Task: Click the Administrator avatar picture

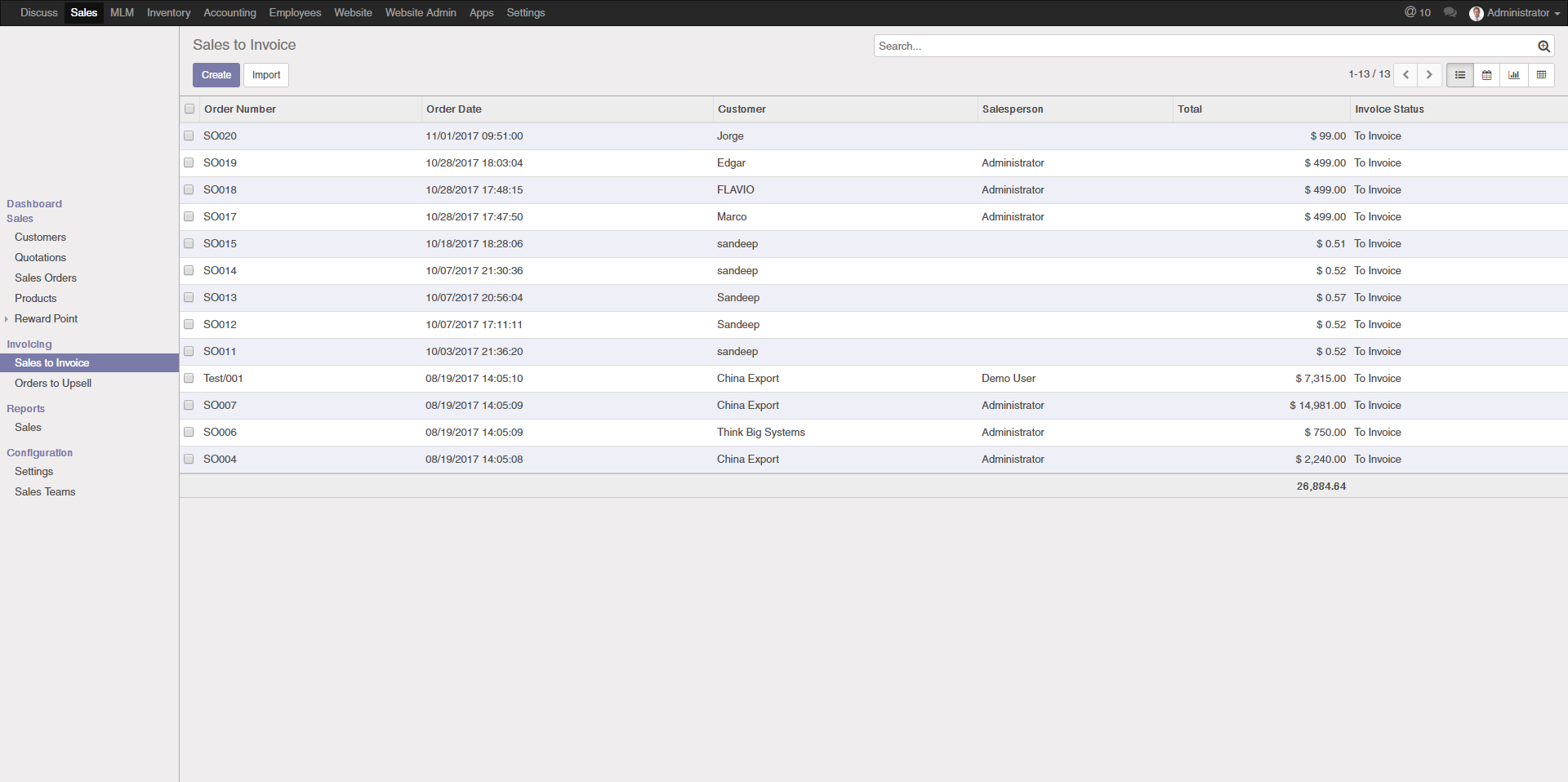Action: pos(1477,13)
